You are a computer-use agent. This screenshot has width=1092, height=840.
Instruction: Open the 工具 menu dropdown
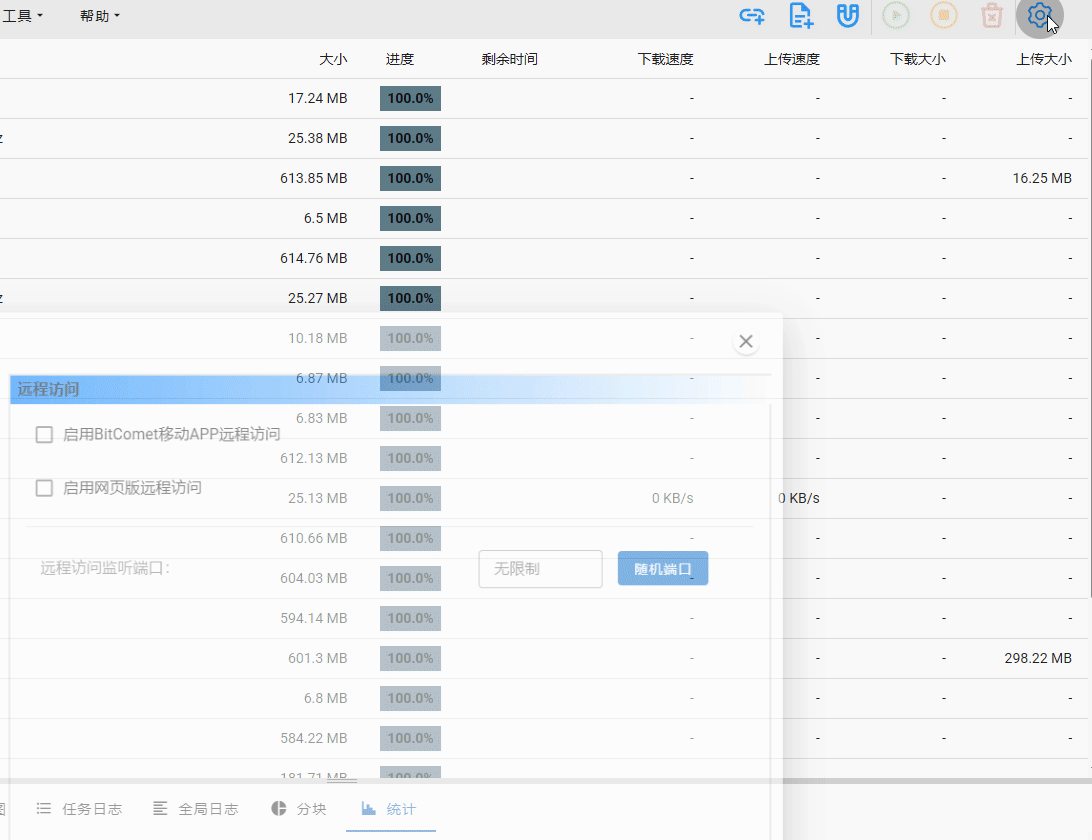click(23, 16)
